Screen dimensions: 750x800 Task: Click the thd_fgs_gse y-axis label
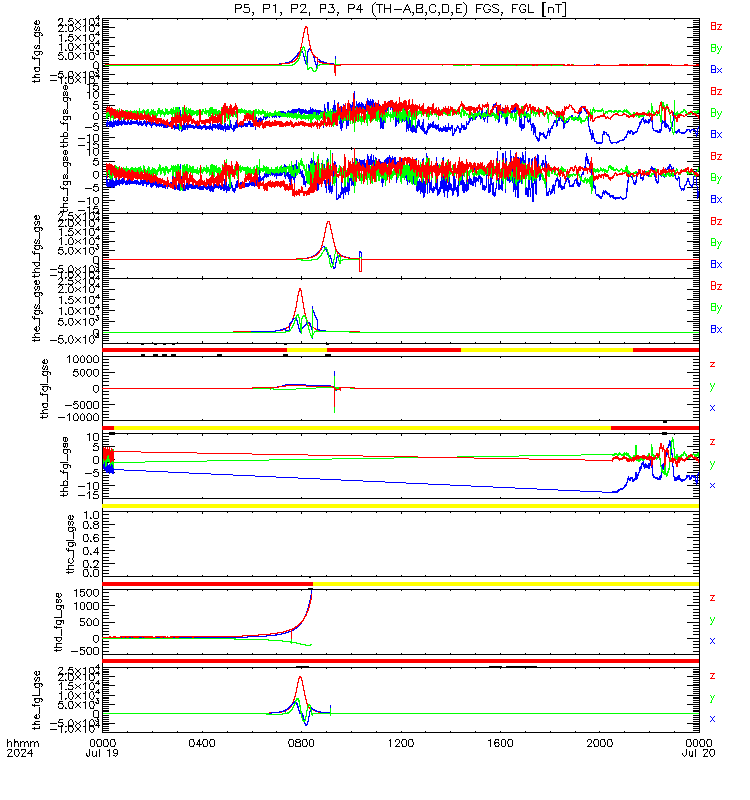click(x=36, y=246)
